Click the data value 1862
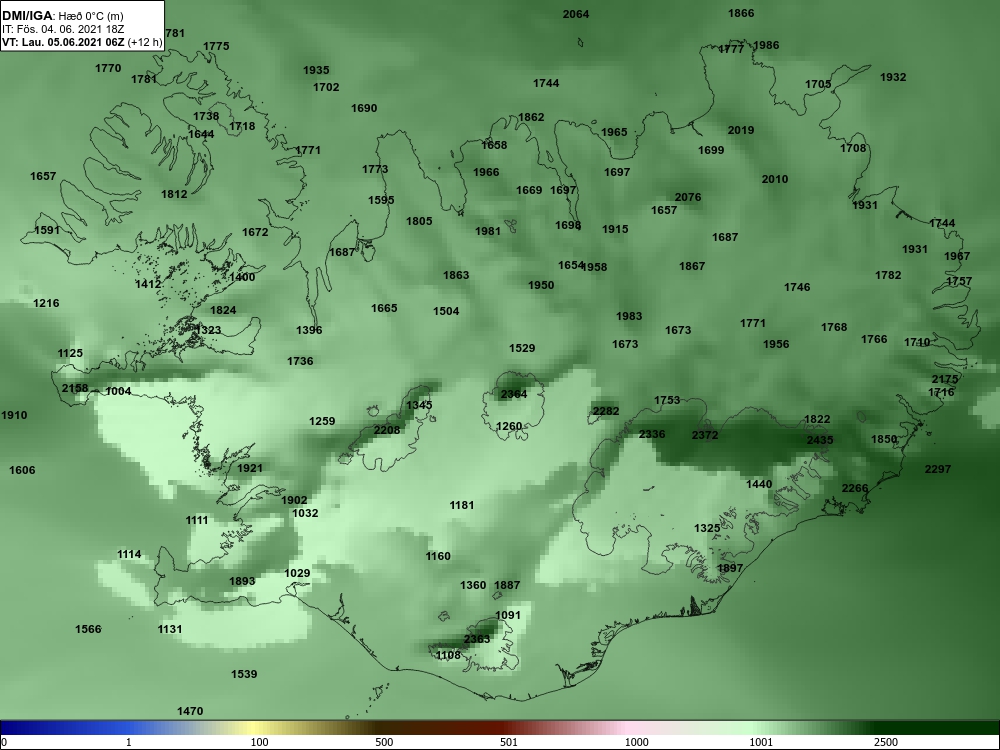Screen dimensions: 1000x750 tap(531, 117)
